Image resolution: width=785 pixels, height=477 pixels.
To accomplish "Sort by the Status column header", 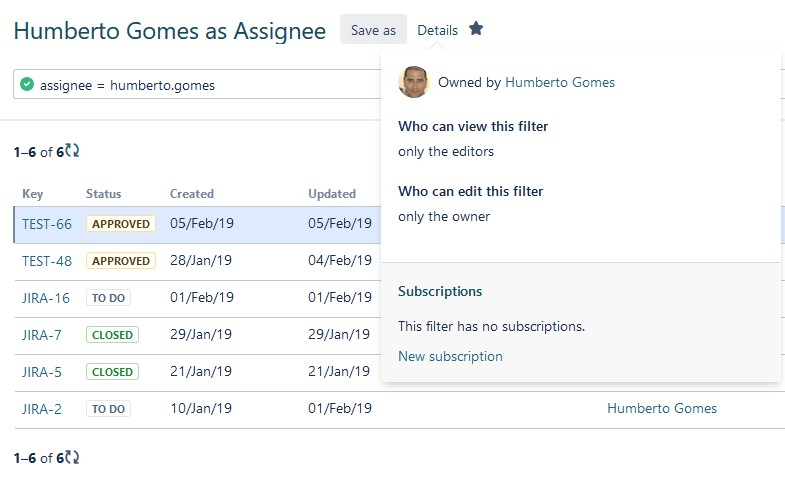I will (104, 194).
